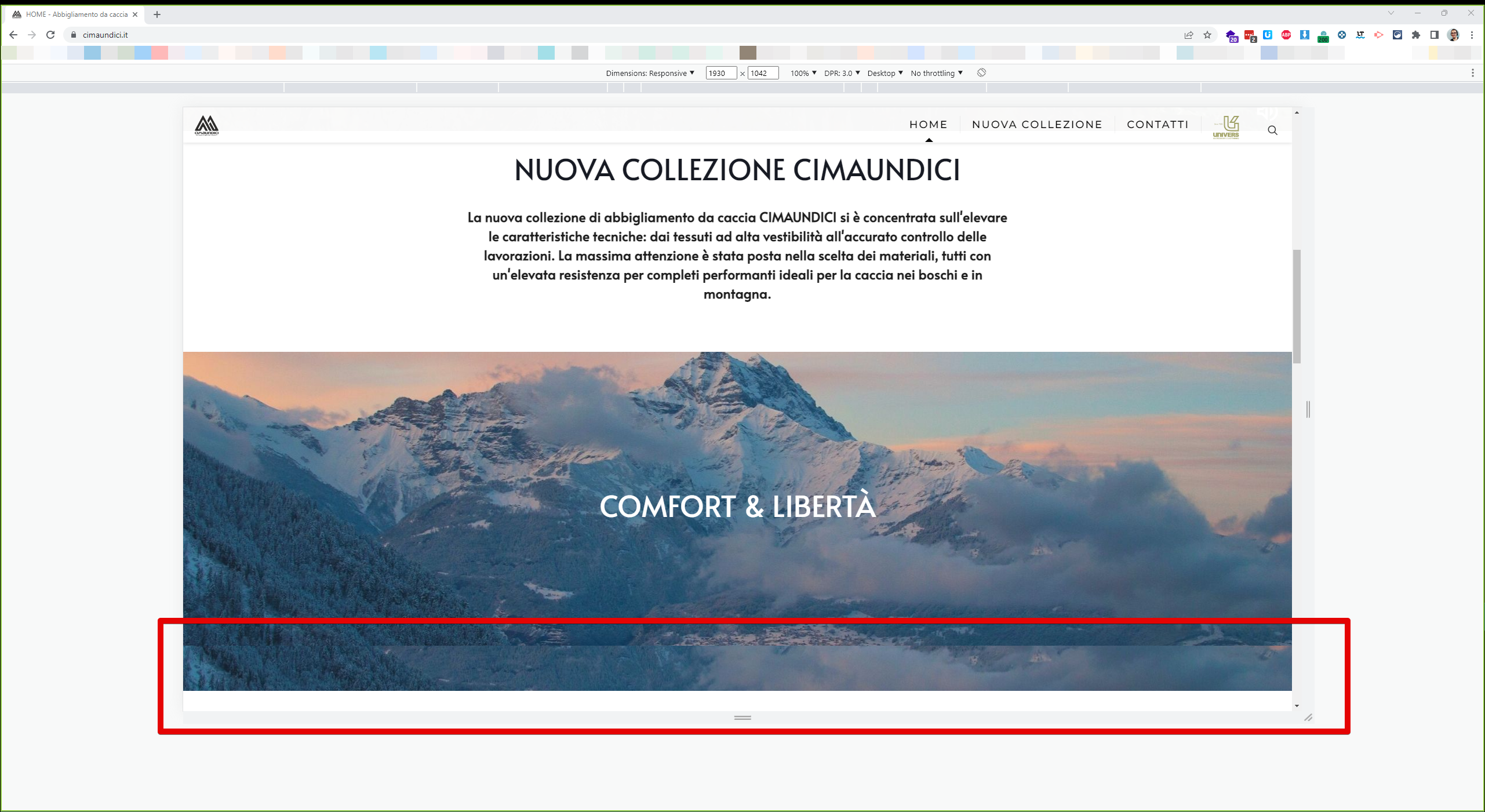Go to HOME in the site menu
The image size is (1485, 812).
(x=928, y=125)
